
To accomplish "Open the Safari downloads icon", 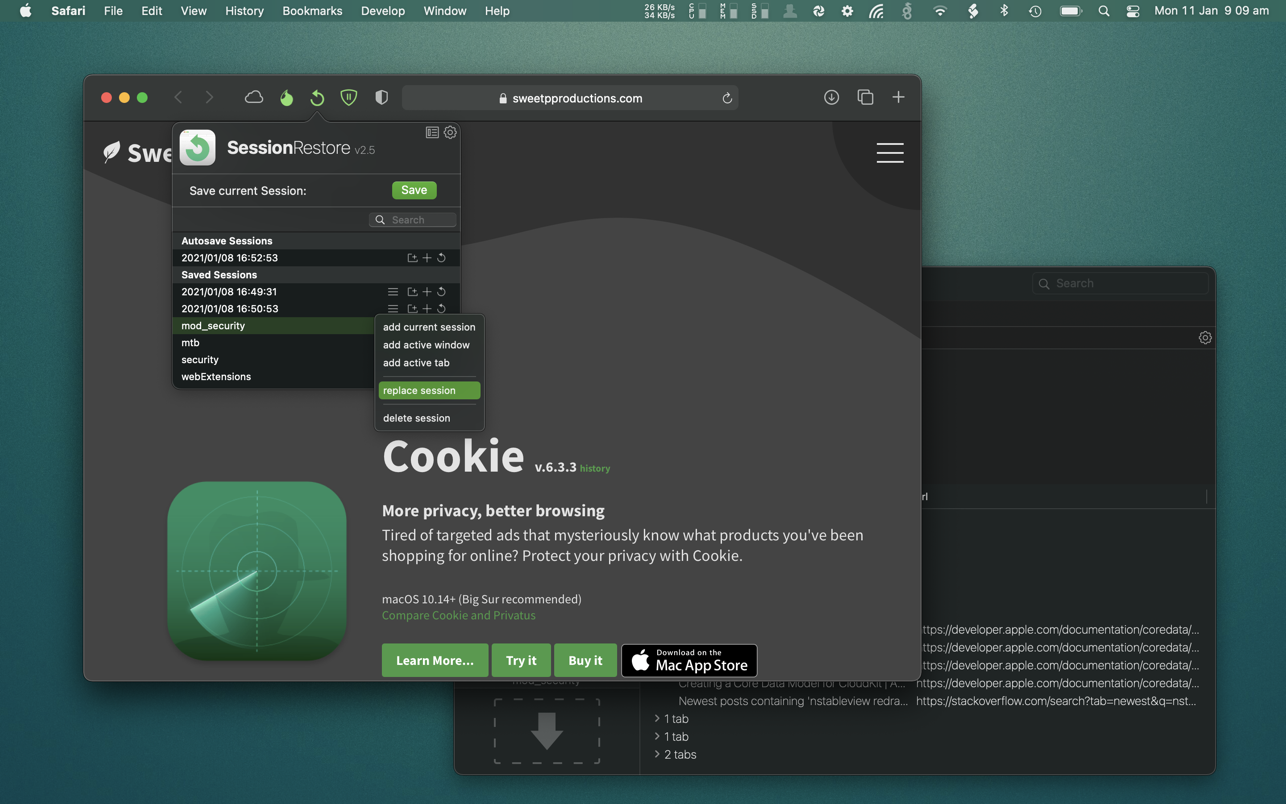I will pos(831,98).
